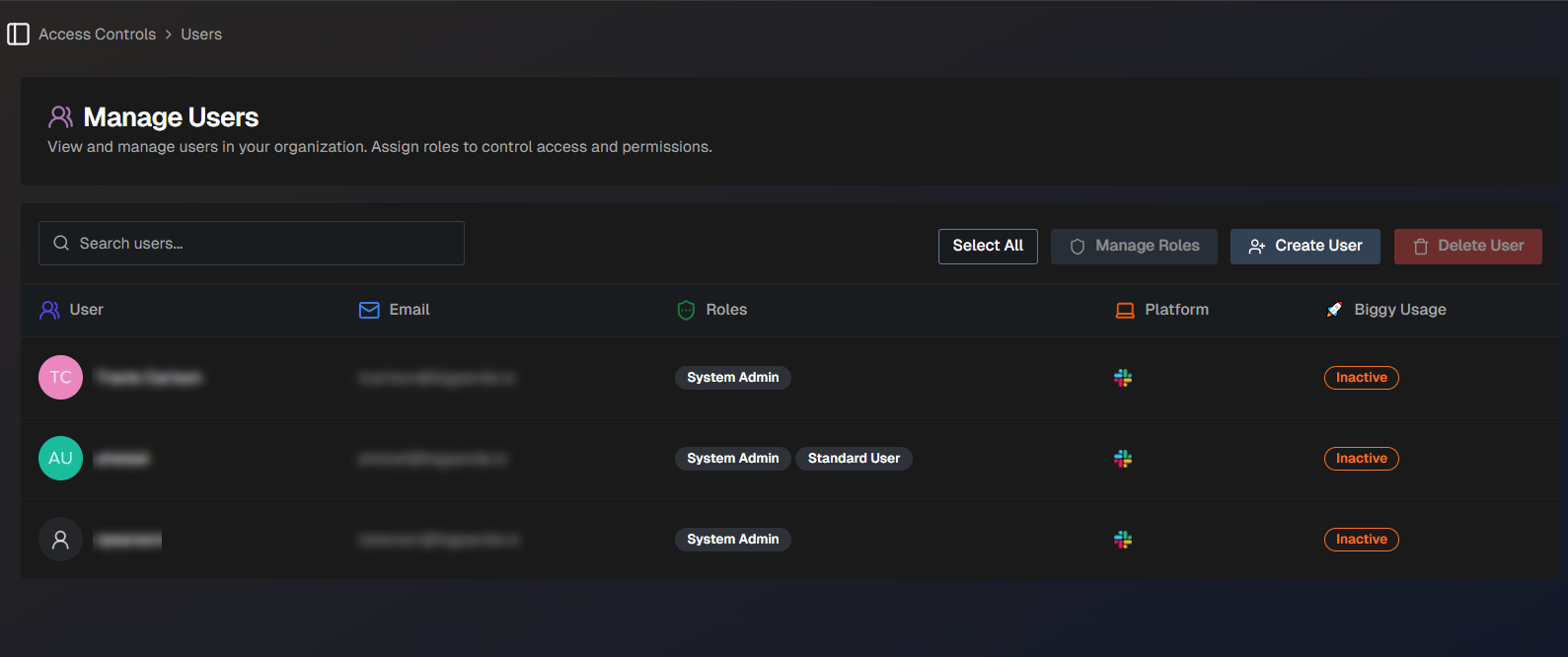Sort by the Email column header
Image resolution: width=1568 pixels, height=657 pixels.
[409, 310]
